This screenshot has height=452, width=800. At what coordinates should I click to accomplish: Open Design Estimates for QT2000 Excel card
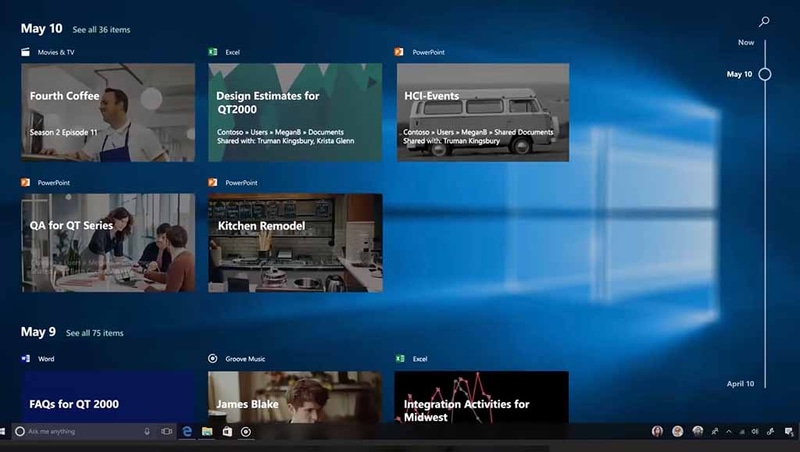click(295, 112)
